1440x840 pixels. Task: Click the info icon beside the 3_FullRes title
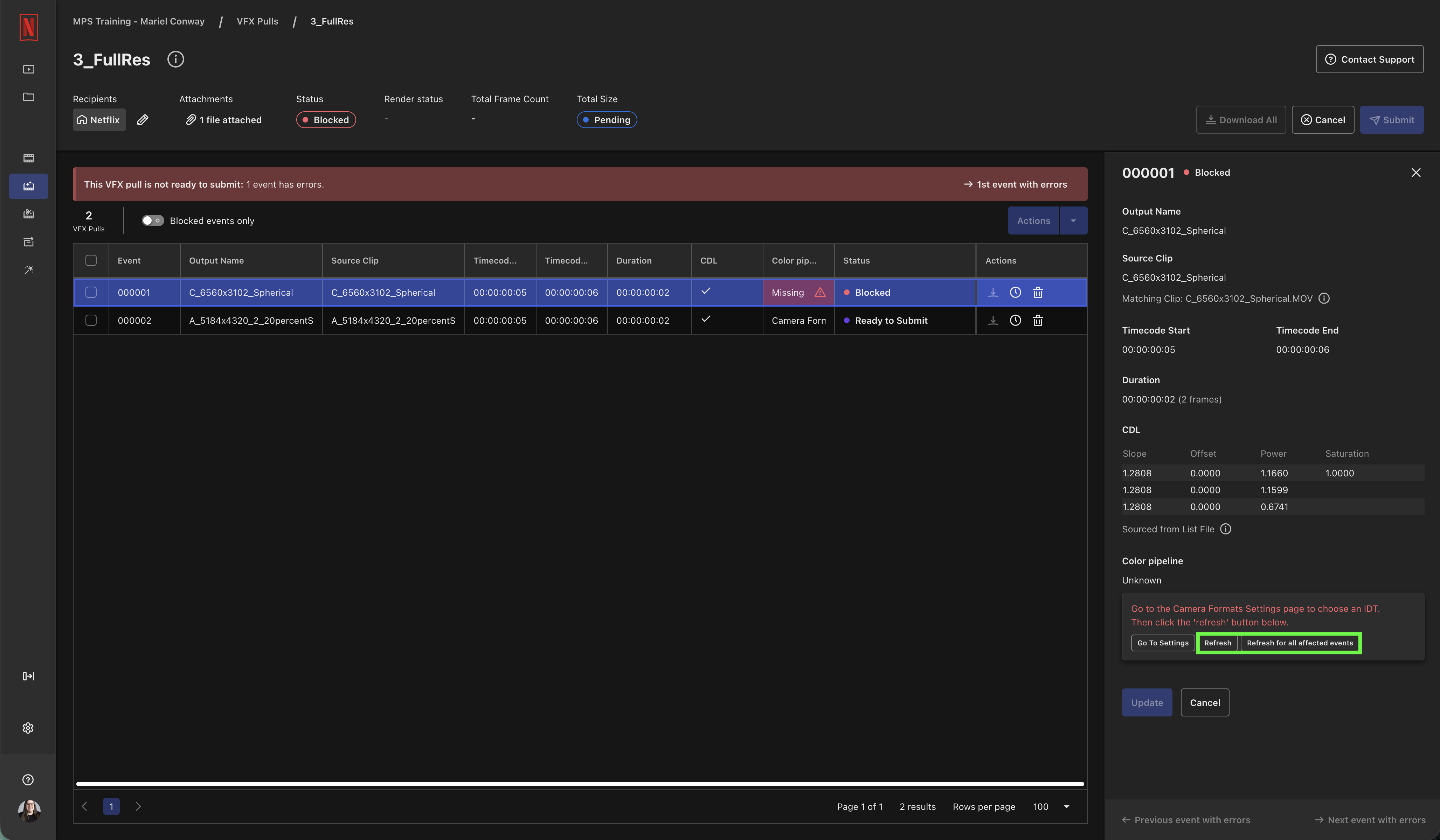[175, 59]
